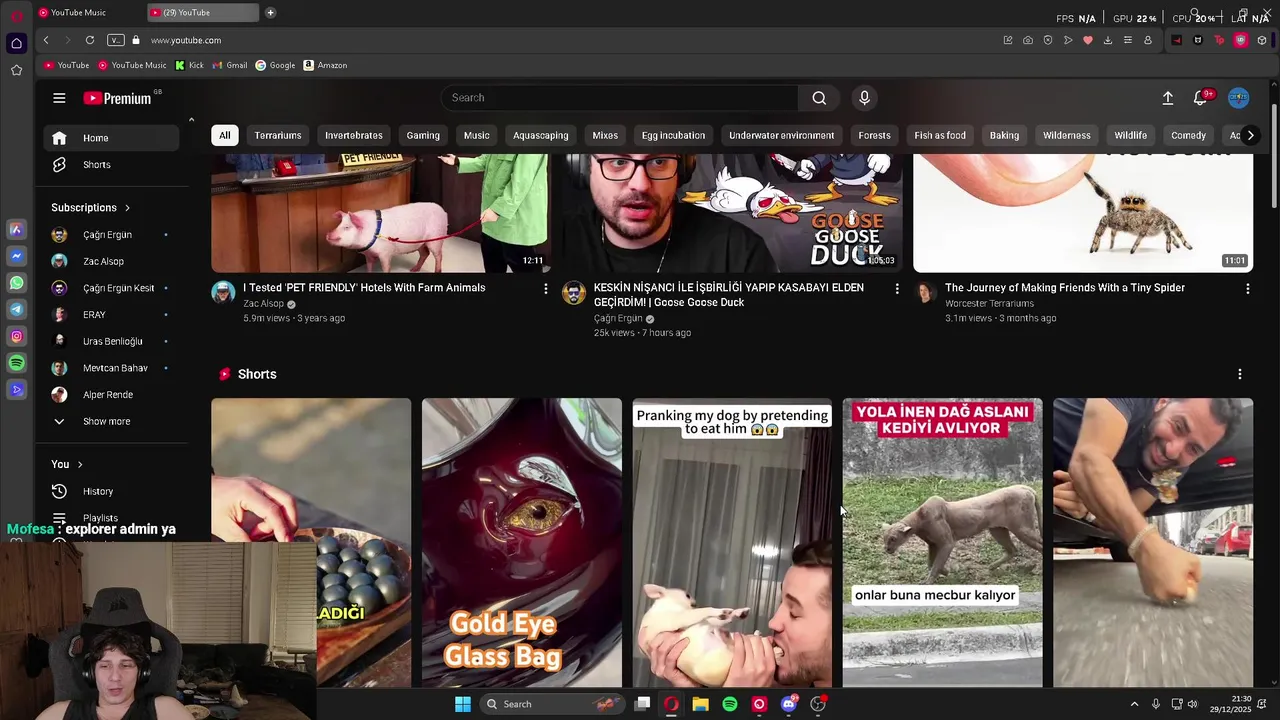The width and height of the screenshot is (1280, 720).
Task: Open the Opera sidebar bookmarks star
Action: (16, 70)
